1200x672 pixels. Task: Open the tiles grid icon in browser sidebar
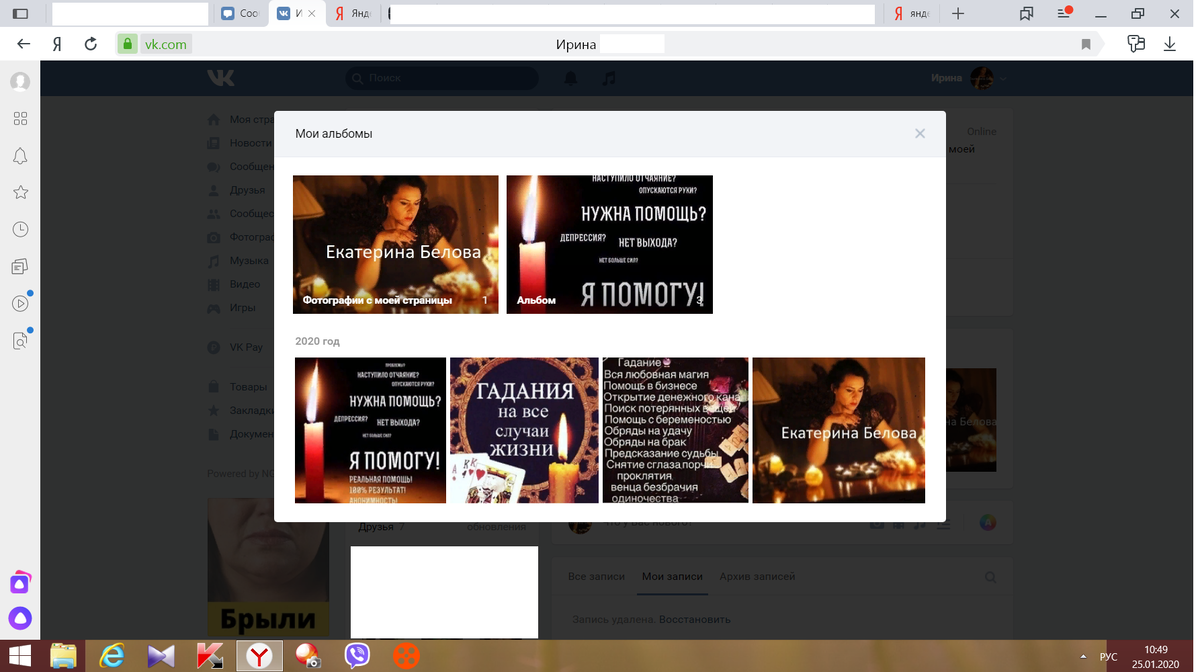[20, 118]
